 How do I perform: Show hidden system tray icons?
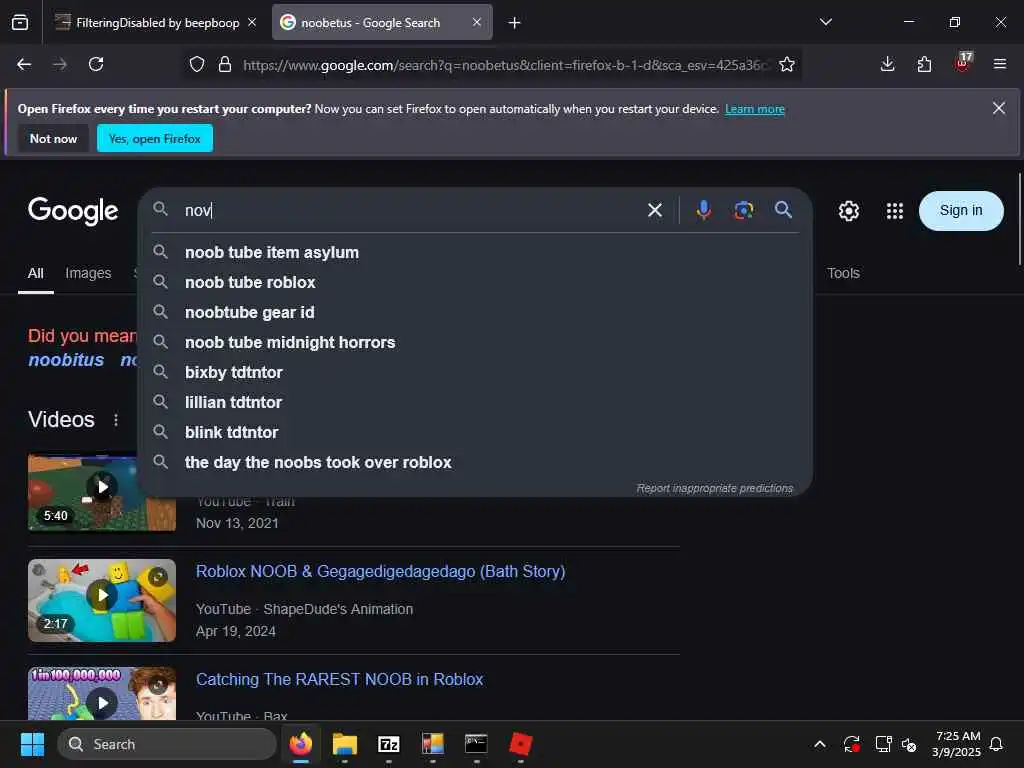[820, 744]
